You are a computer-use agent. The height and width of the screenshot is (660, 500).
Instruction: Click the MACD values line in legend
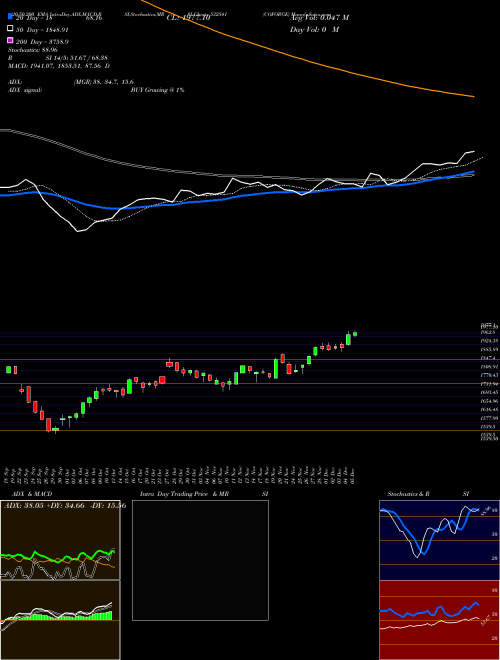pyautogui.click(x=59, y=66)
